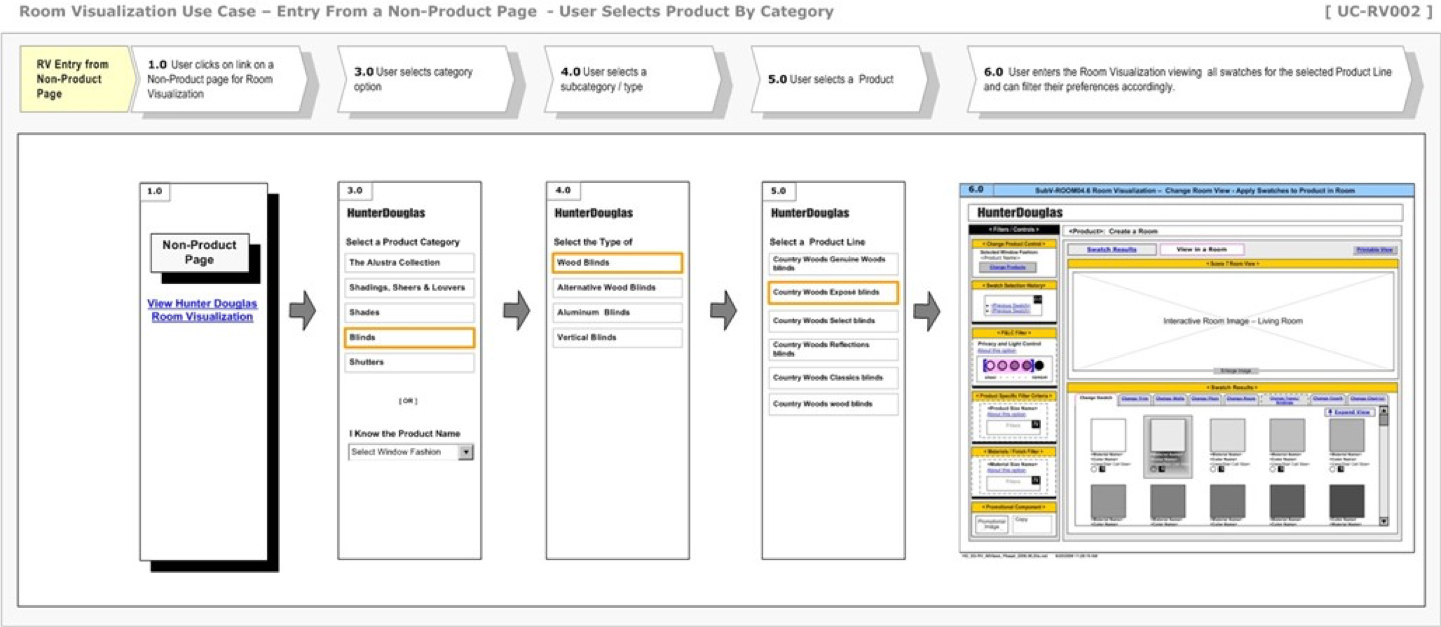
Task: Click the HunterDouglas logo in Room Visualization screen
Action: [x=1020, y=212]
